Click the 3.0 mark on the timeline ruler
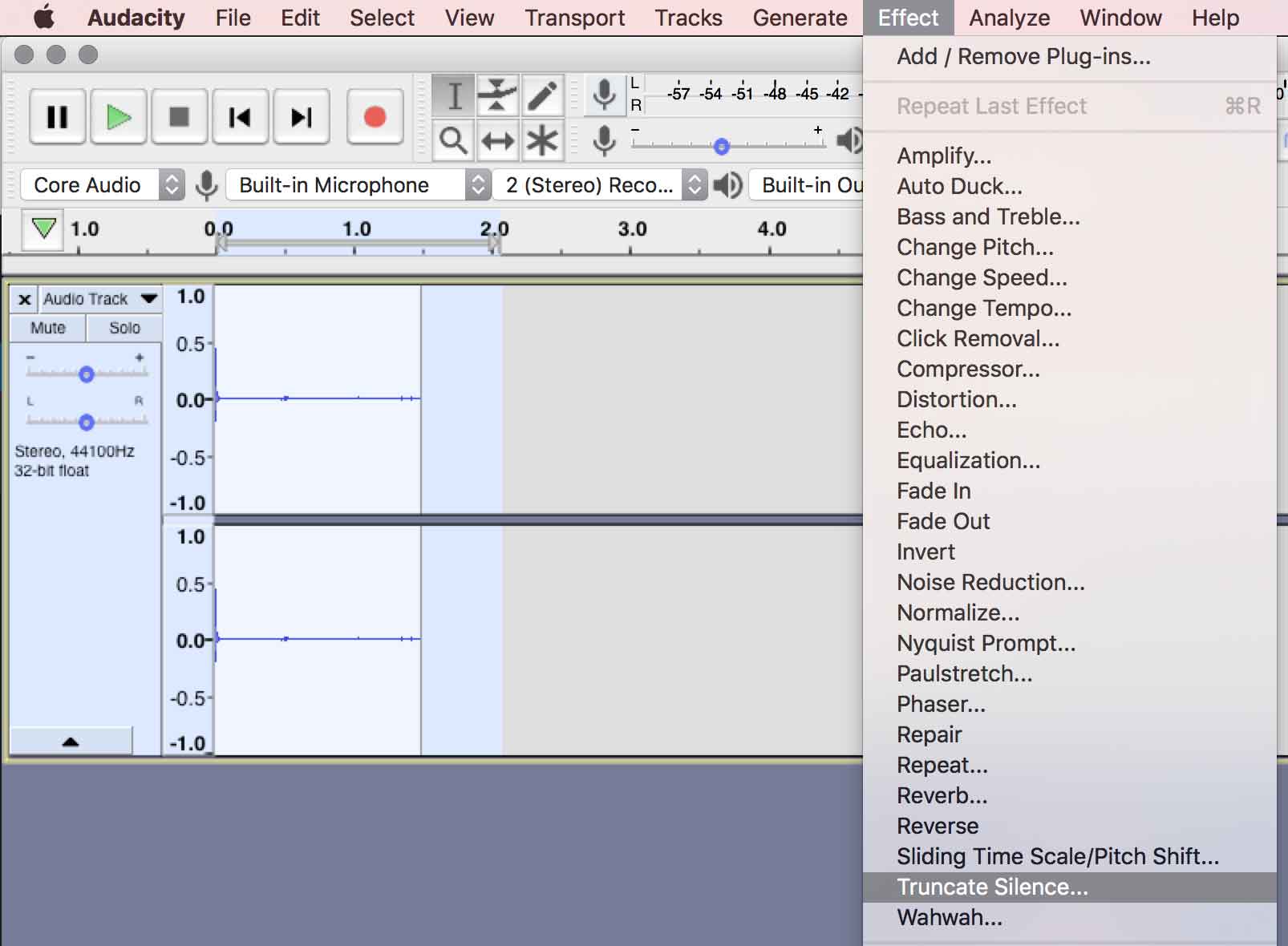The width and height of the screenshot is (1288, 946). (x=632, y=229)
